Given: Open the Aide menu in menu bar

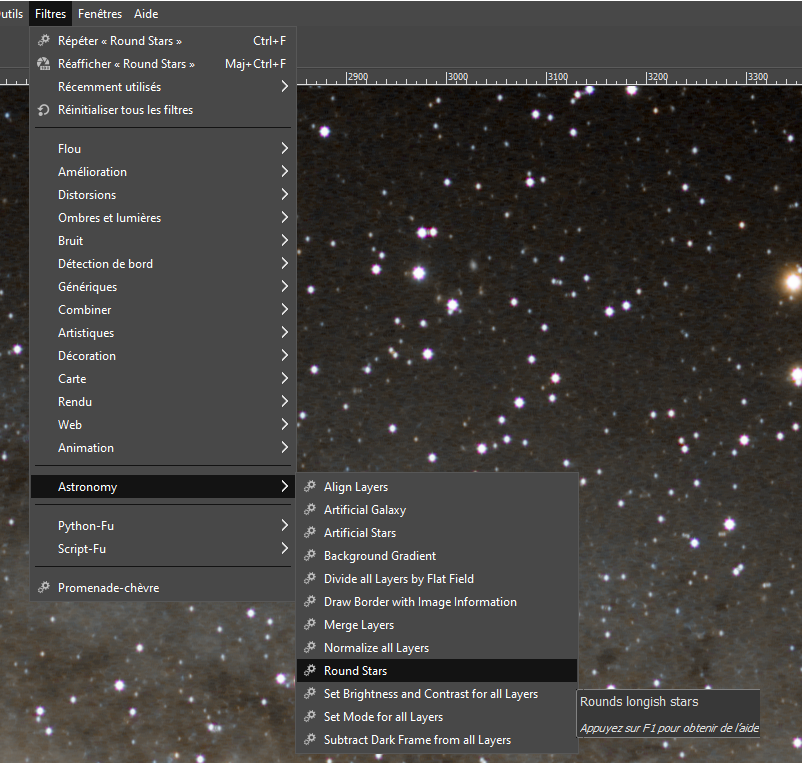Looking at the screenshot, I should 146,14.
